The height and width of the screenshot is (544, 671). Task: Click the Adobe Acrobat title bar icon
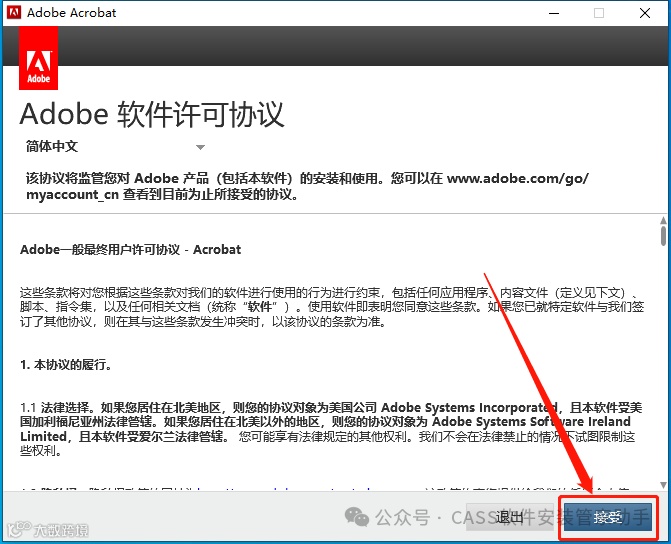(14, 12)
